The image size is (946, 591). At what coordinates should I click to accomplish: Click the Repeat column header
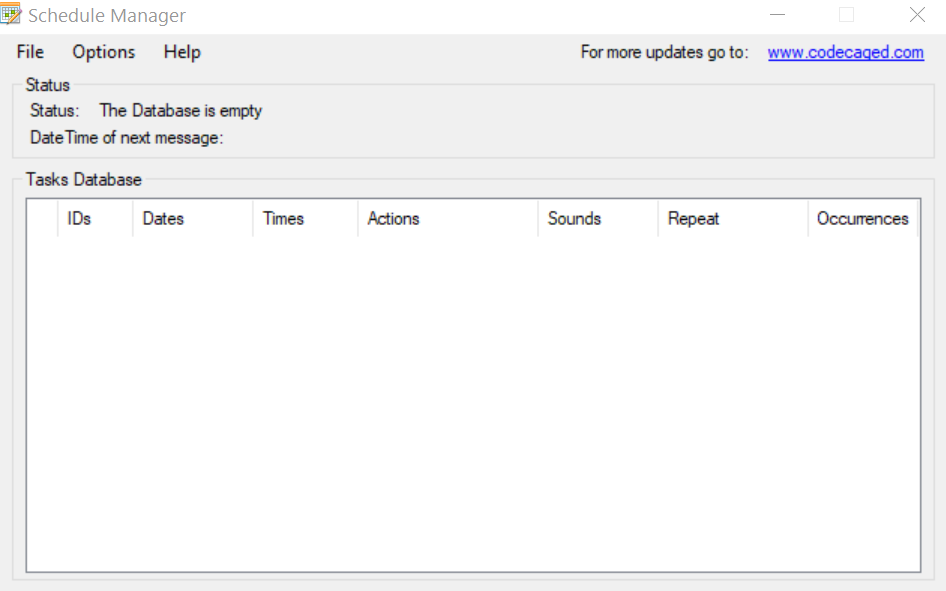pyautogui.click(x=693, y=218)
